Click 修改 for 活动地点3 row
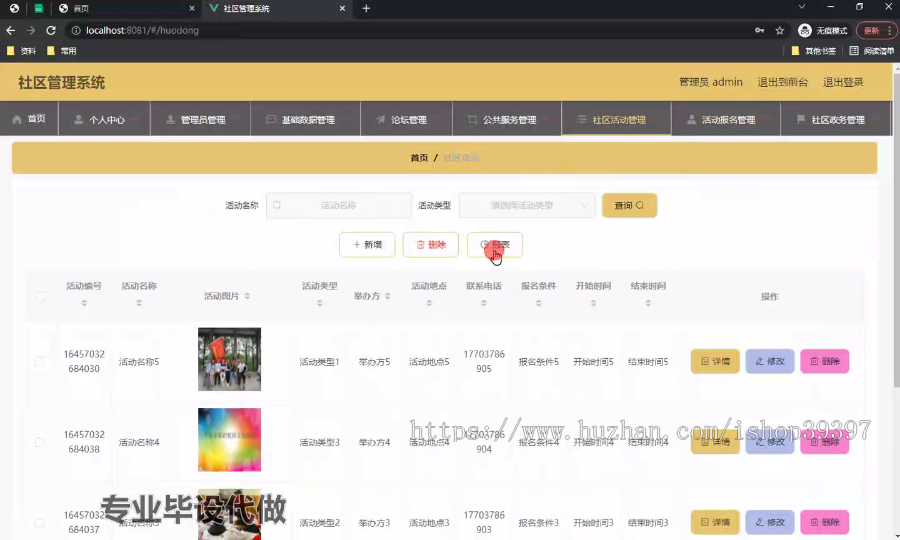The height and width of the screenshot is (540, 900). 770,522
